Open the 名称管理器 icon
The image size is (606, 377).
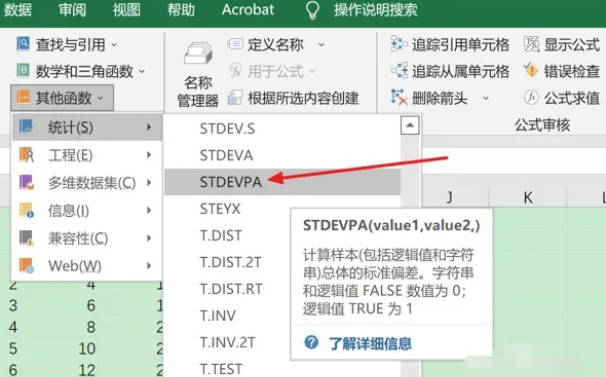198,54
